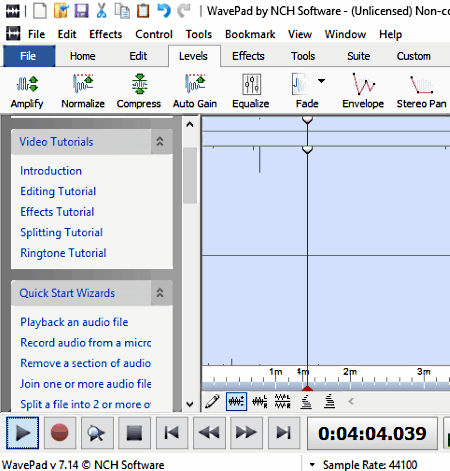The height and width of the screenshot is (471, 450).
Task: Click the Fast Forward button
Action: coord(246,433)
